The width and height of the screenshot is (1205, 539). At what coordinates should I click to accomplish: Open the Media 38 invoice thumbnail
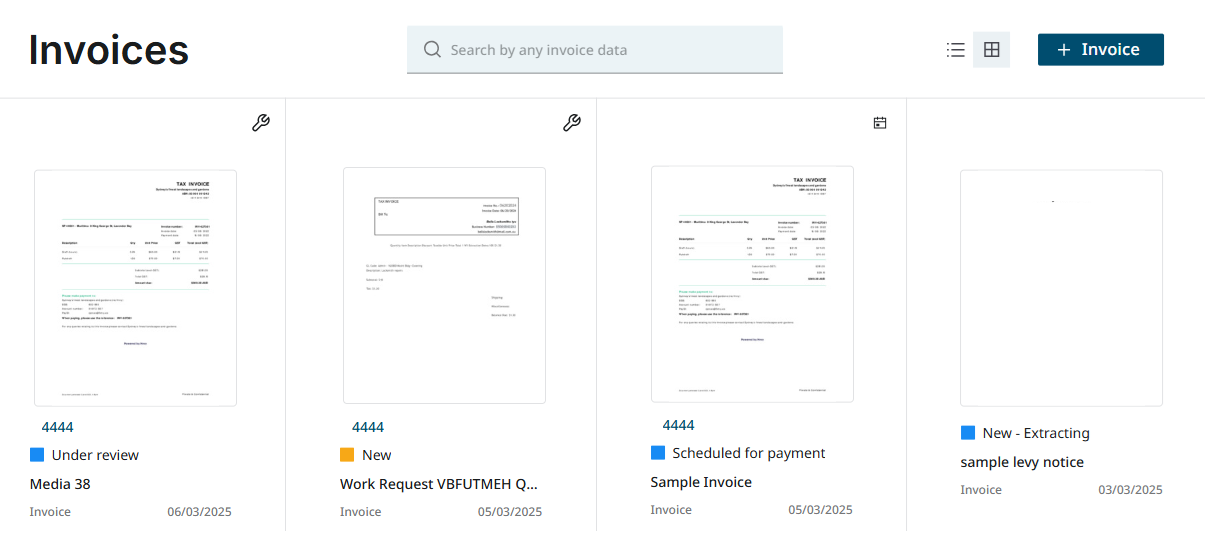point(135,288)
